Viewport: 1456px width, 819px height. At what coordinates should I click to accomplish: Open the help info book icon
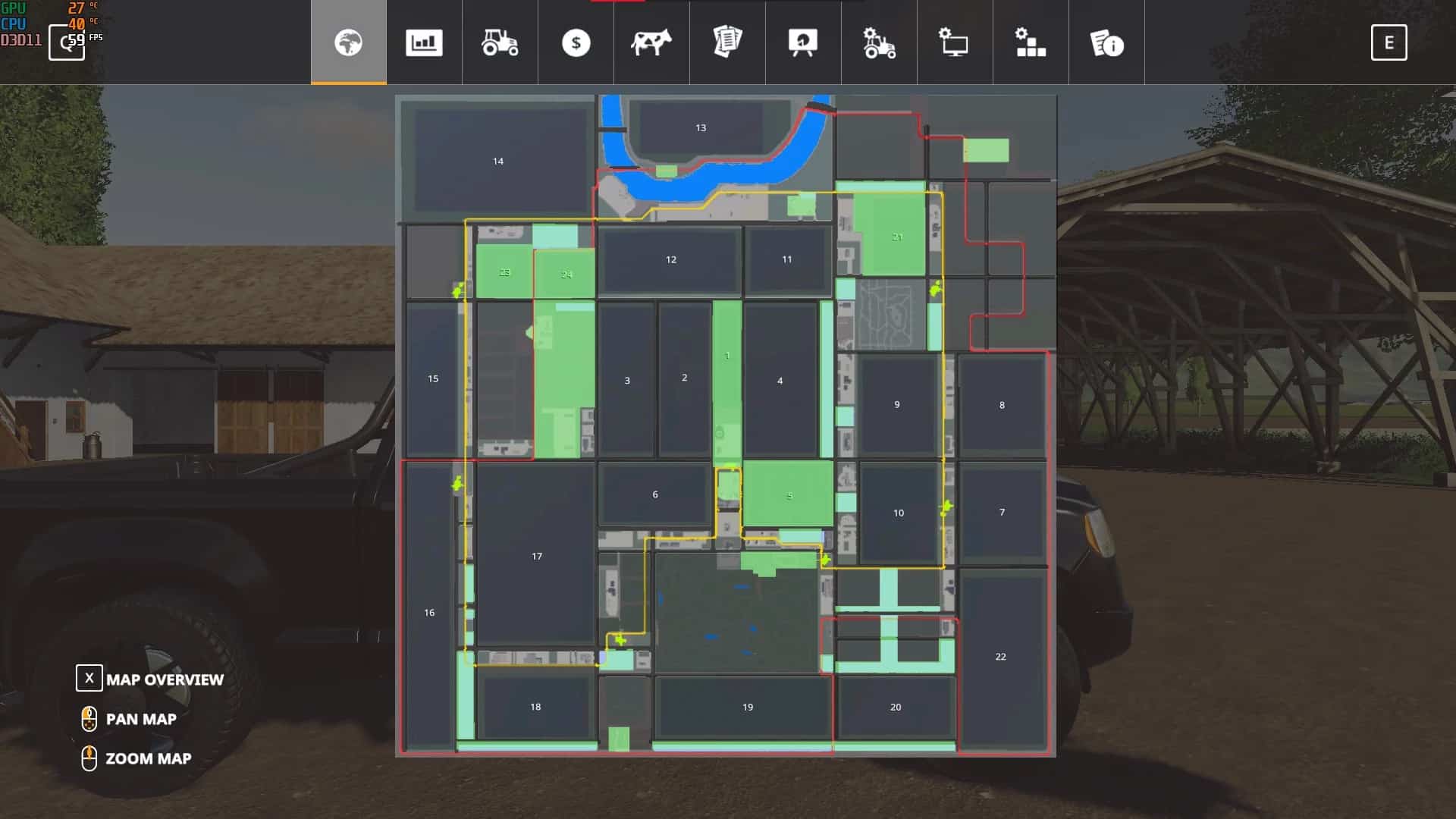(1106, 42)
